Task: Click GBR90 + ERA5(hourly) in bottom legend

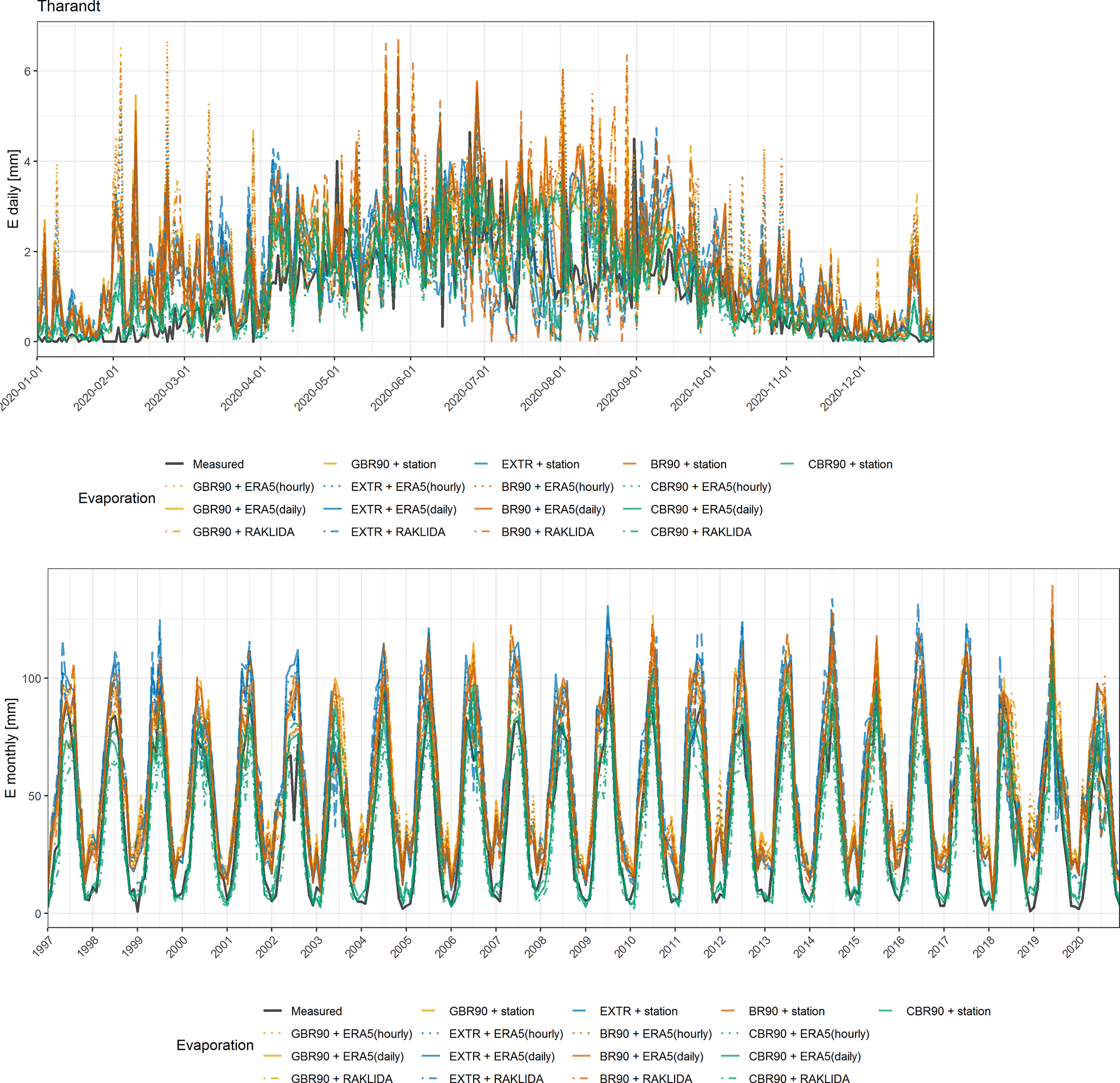Action: [x=351, y=1034]
